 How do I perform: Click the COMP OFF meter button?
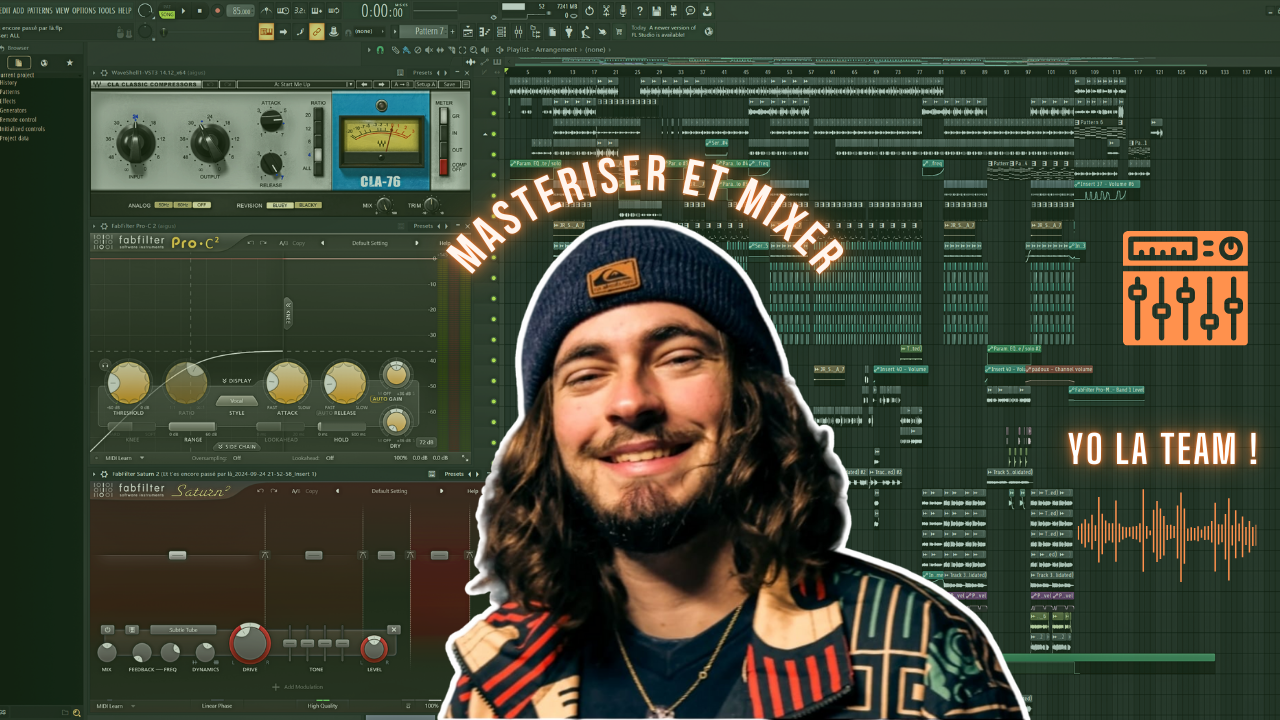pos(443,167)
